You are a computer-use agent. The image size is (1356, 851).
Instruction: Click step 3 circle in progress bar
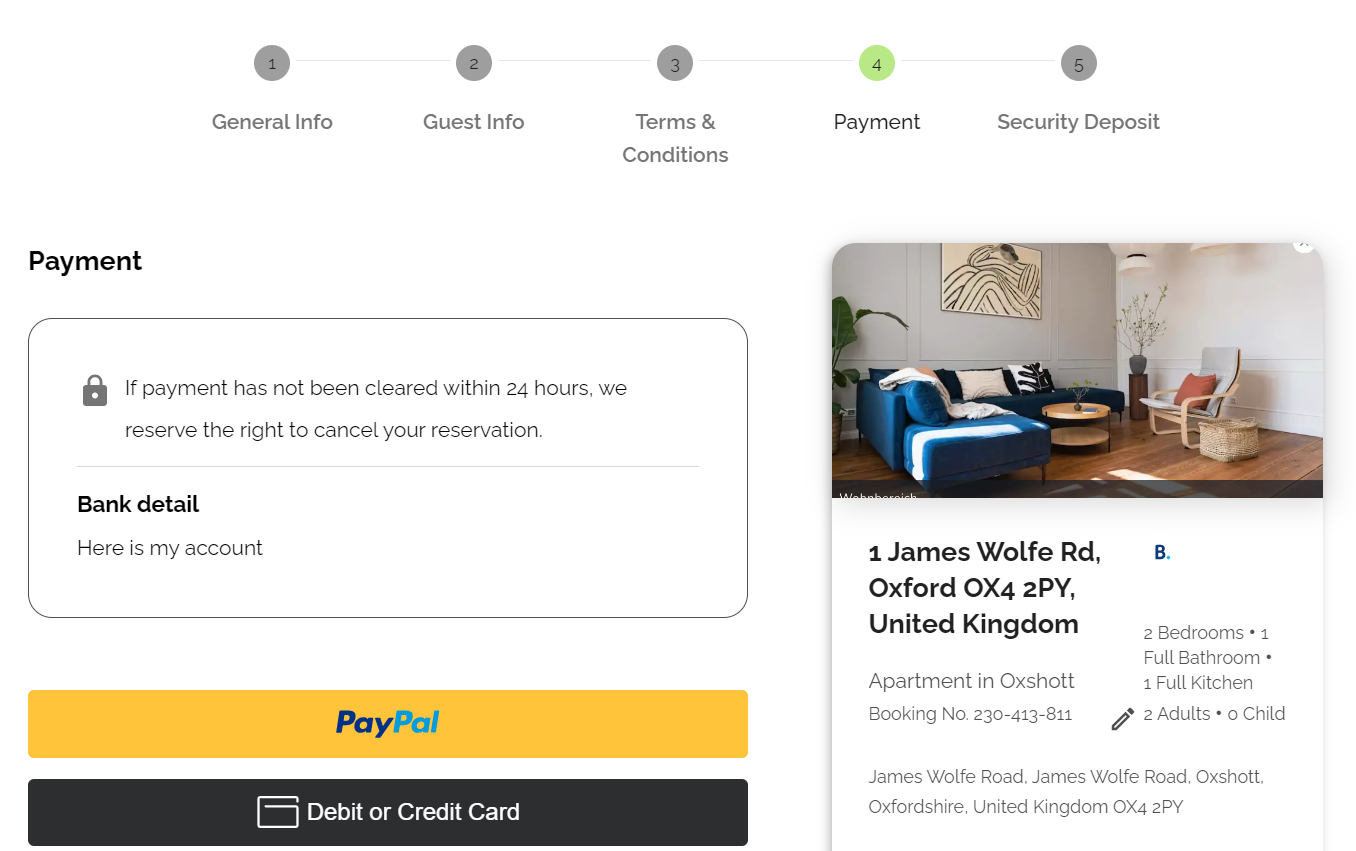pyautogui.click(x=675, y=64)
